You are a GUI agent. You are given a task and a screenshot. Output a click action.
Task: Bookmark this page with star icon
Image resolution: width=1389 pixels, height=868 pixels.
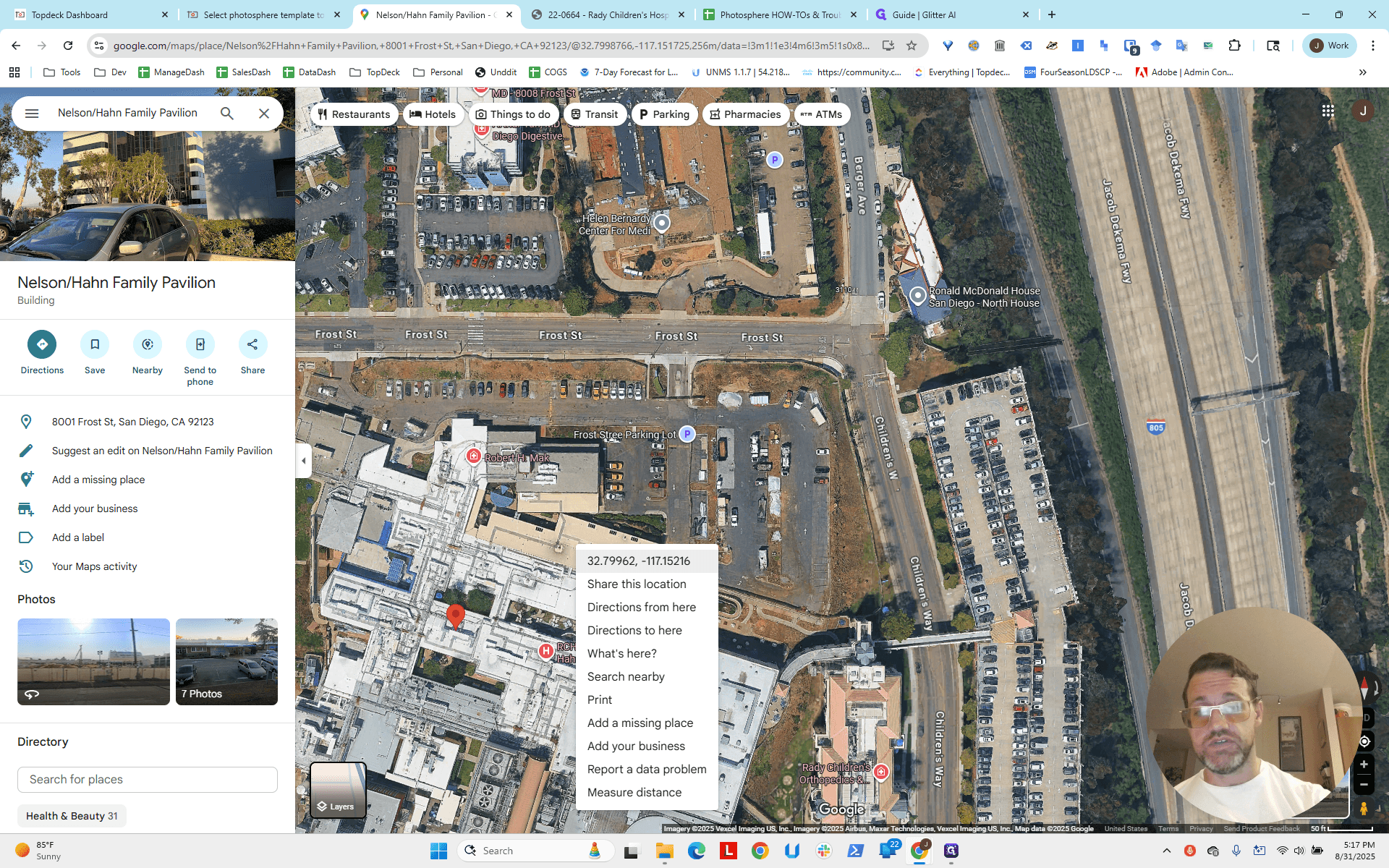click(x=912, y=46)
